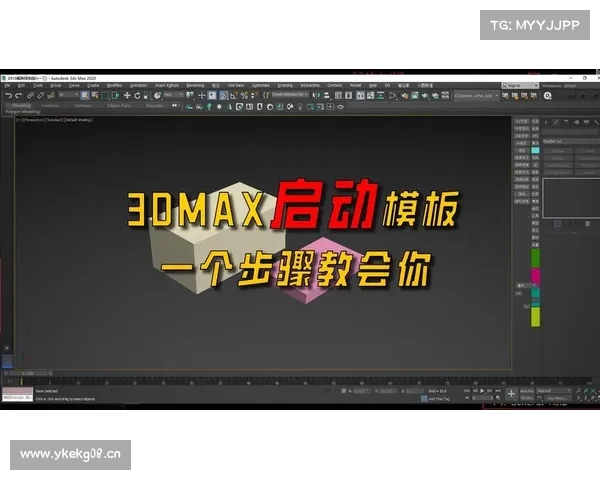This screenshot has height=480, width=600.
Task: Click Add Time Tag label
Action: tap(439, 399)
